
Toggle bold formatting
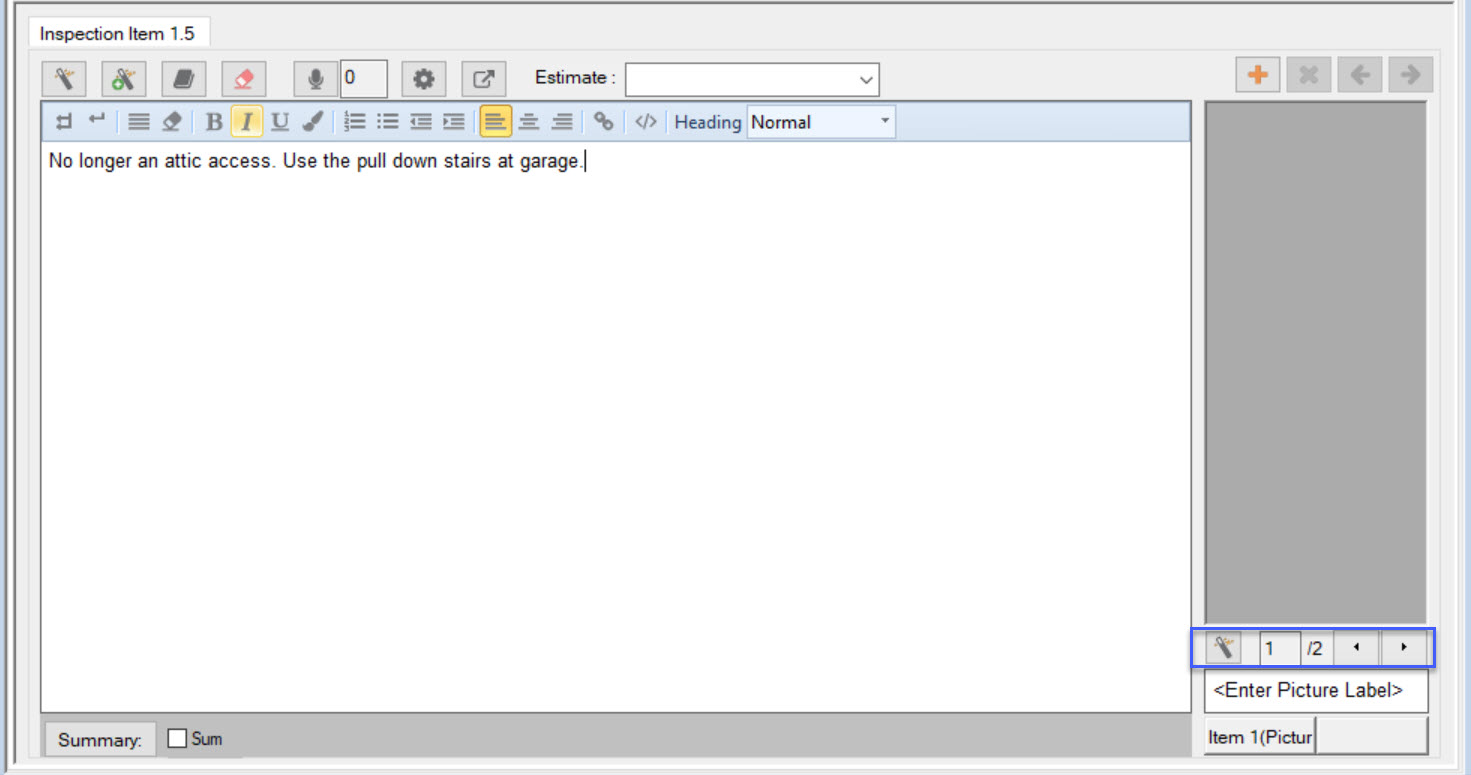coord(213,122)
